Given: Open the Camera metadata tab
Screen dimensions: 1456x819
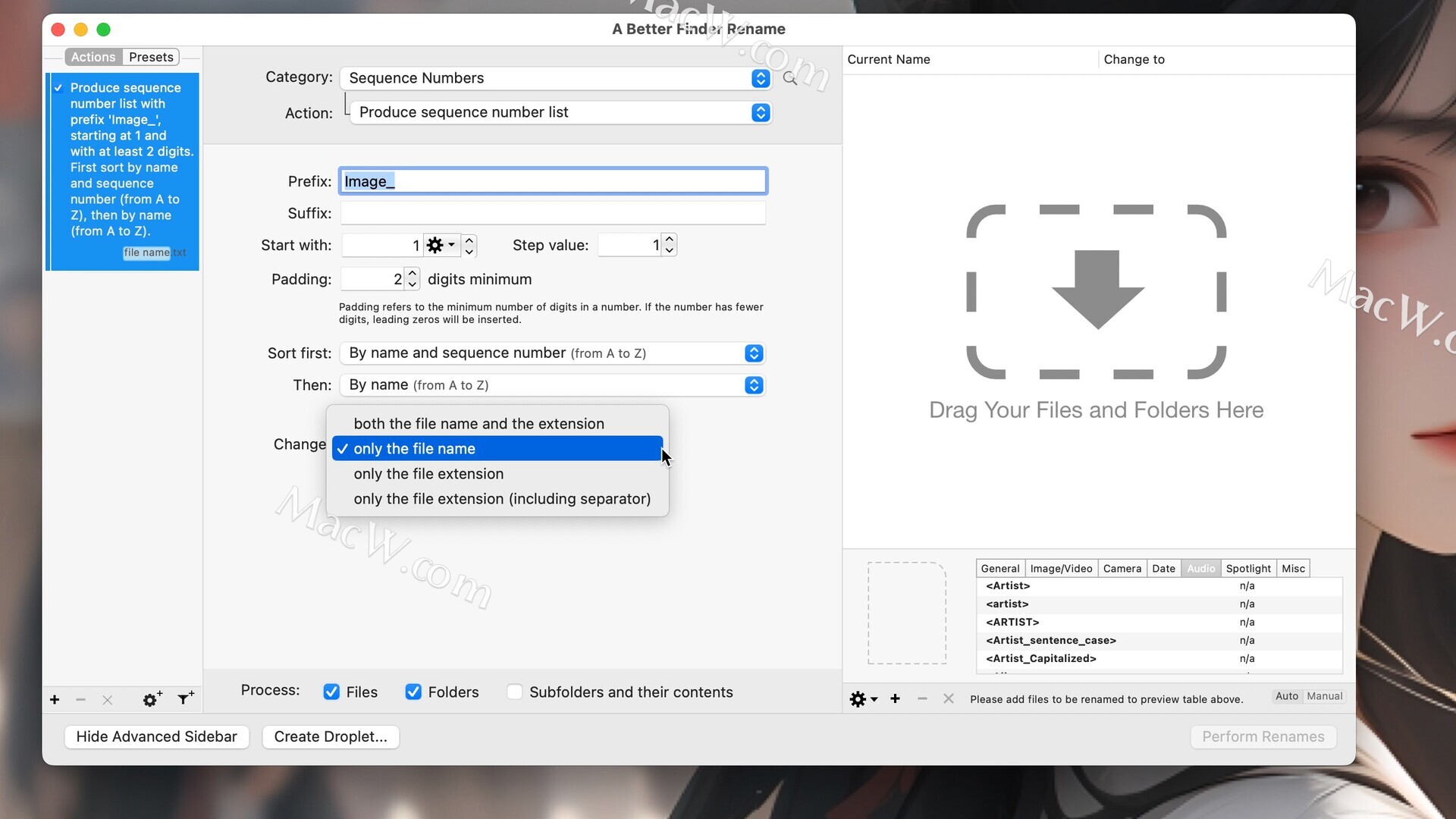Looking at the screenshot, I should coord(1122,569).
